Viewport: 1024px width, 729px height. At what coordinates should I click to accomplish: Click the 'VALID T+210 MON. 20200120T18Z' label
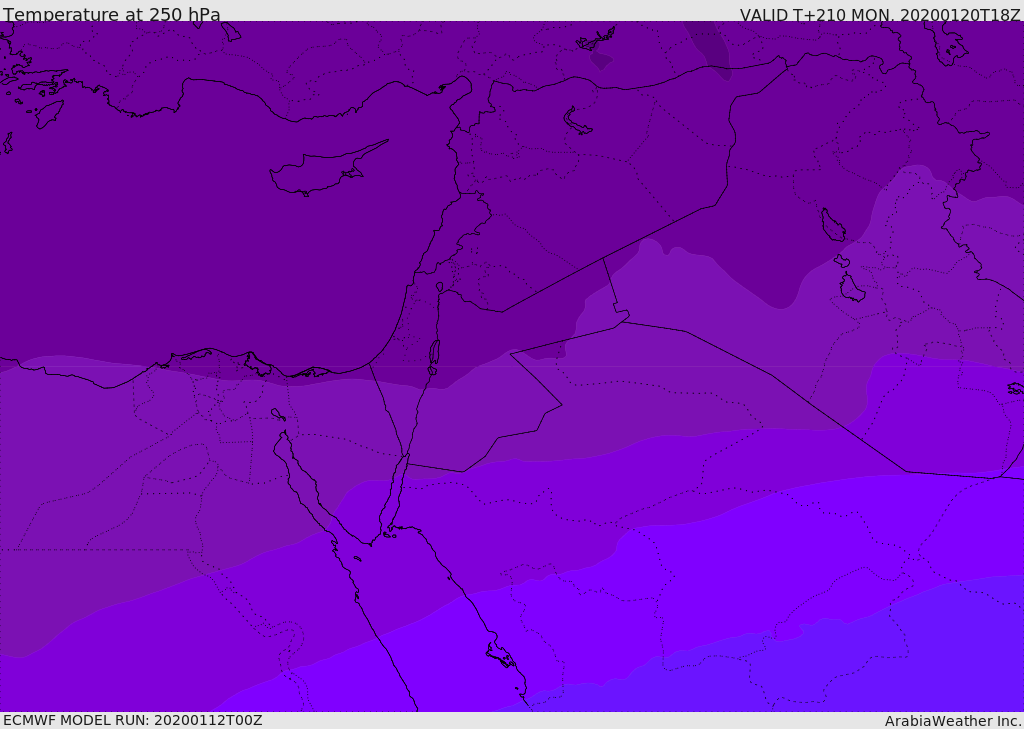tap(880, 14)
